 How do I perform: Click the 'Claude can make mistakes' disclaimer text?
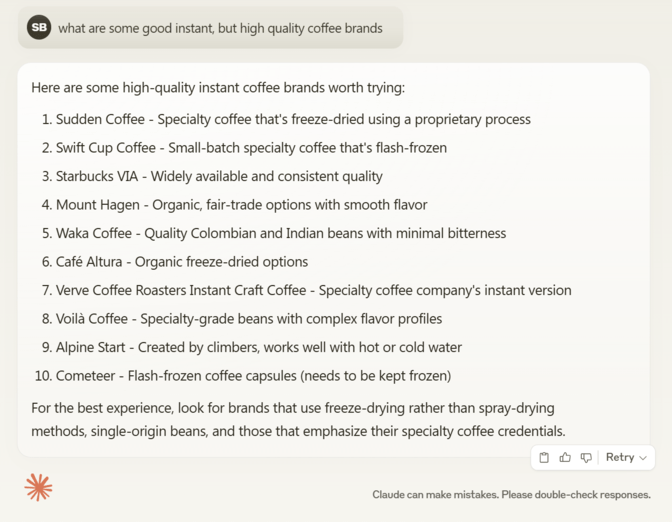click(511, 495)
